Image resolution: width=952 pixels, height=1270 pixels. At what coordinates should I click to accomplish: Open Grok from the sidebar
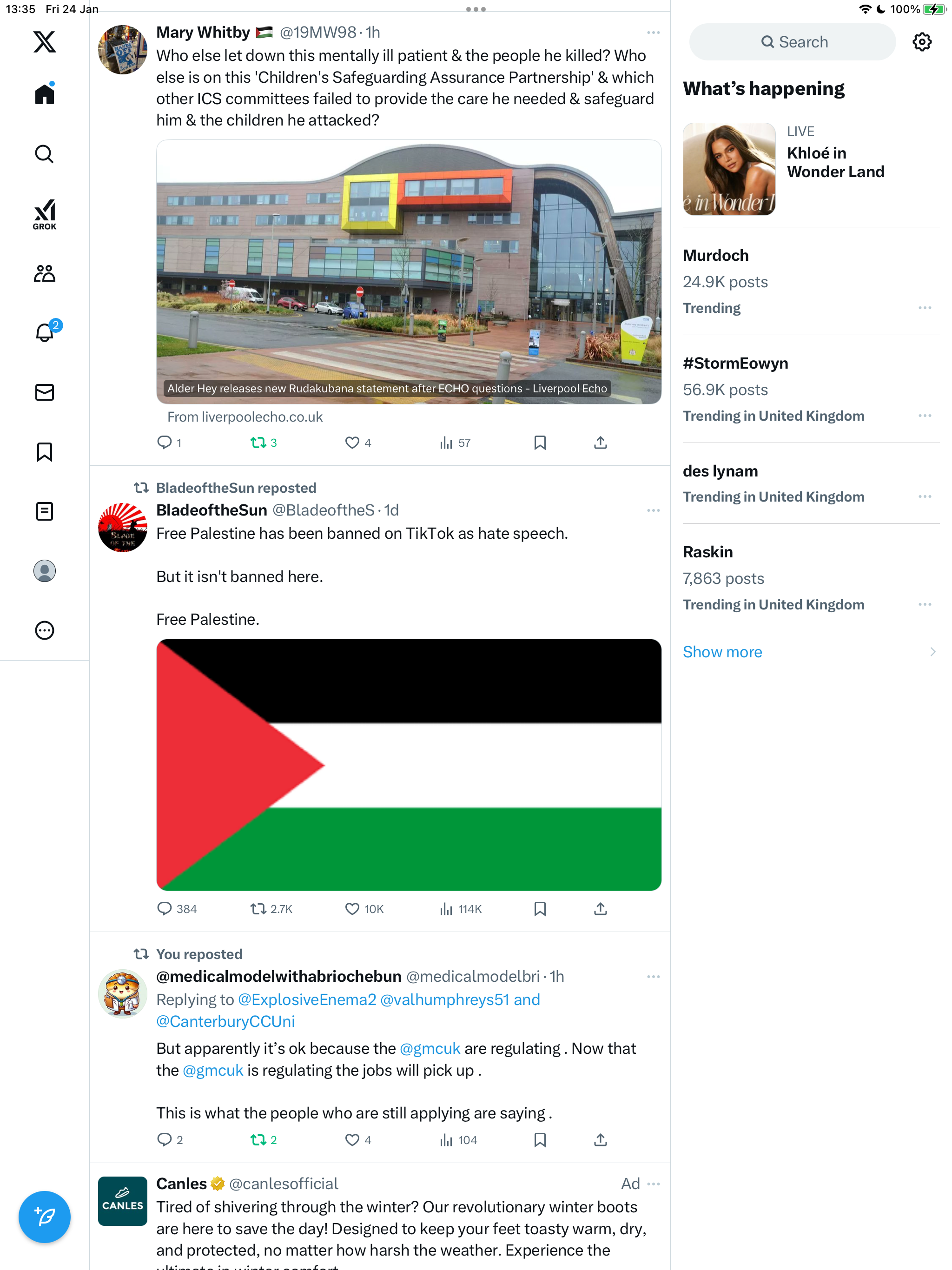point(44,214)
